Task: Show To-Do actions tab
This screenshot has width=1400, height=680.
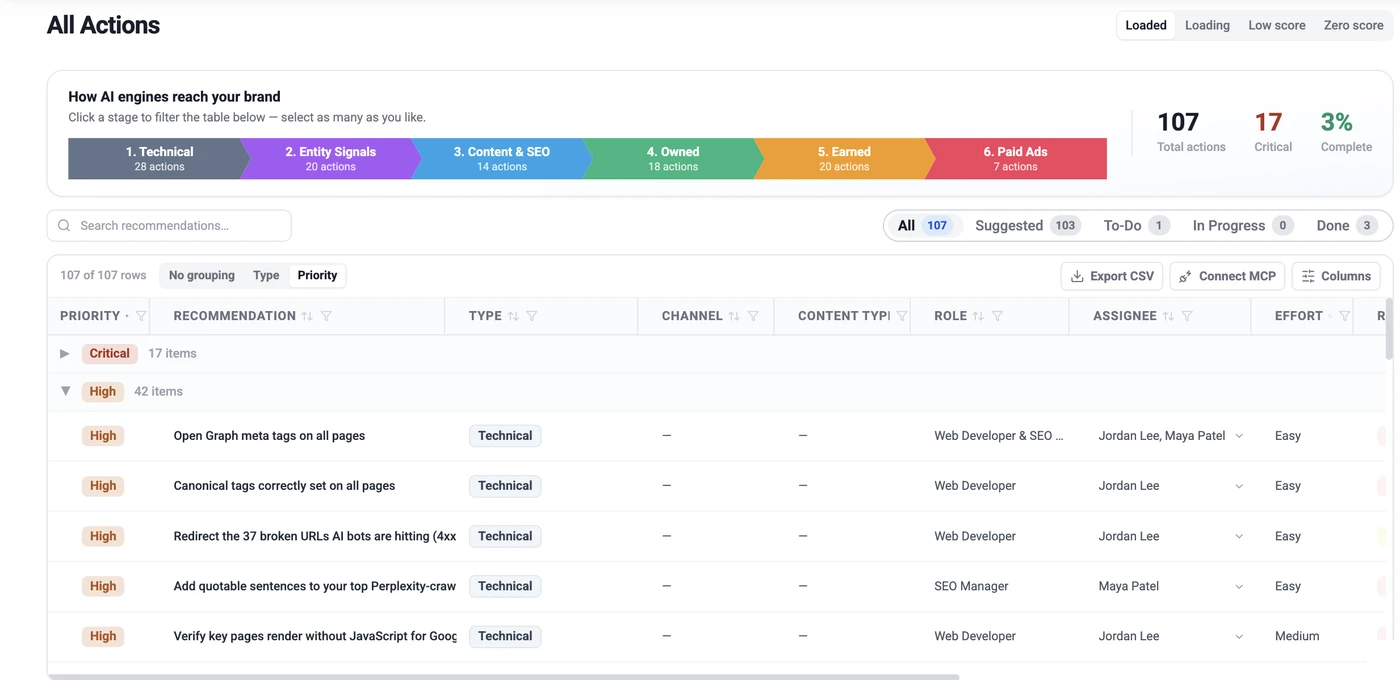Action: (1136, 226)
